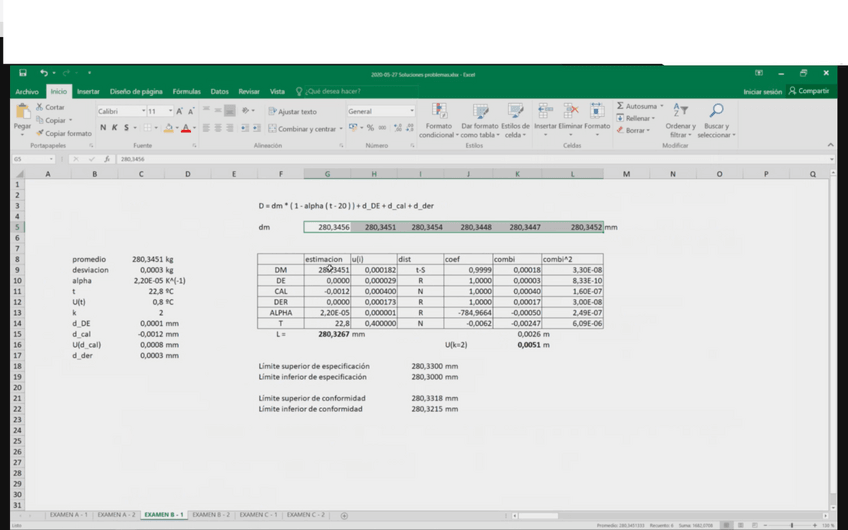Click the Save icon in quick access toolbar
Viewport: 848px width, 530px height.
pos(22,73)
